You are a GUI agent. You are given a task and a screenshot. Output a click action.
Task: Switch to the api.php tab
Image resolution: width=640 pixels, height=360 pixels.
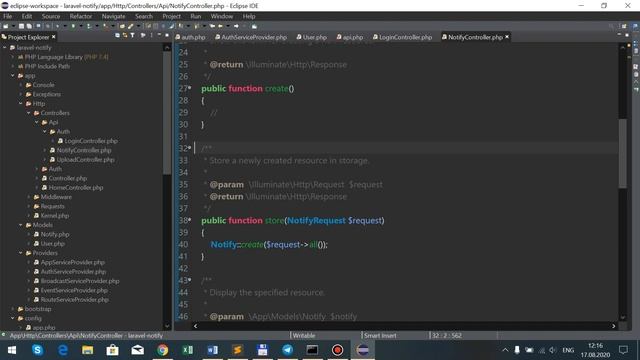pyautogui.click(x=350, y=37)
